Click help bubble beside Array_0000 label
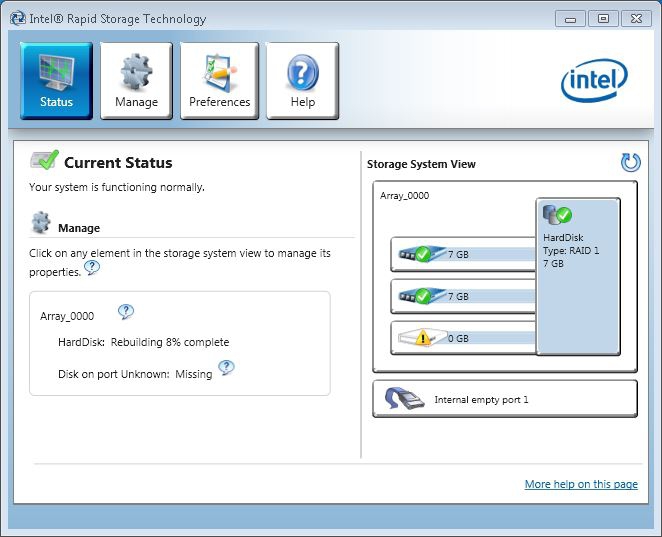This screenshot has height=537, width=662. point(126,312)
